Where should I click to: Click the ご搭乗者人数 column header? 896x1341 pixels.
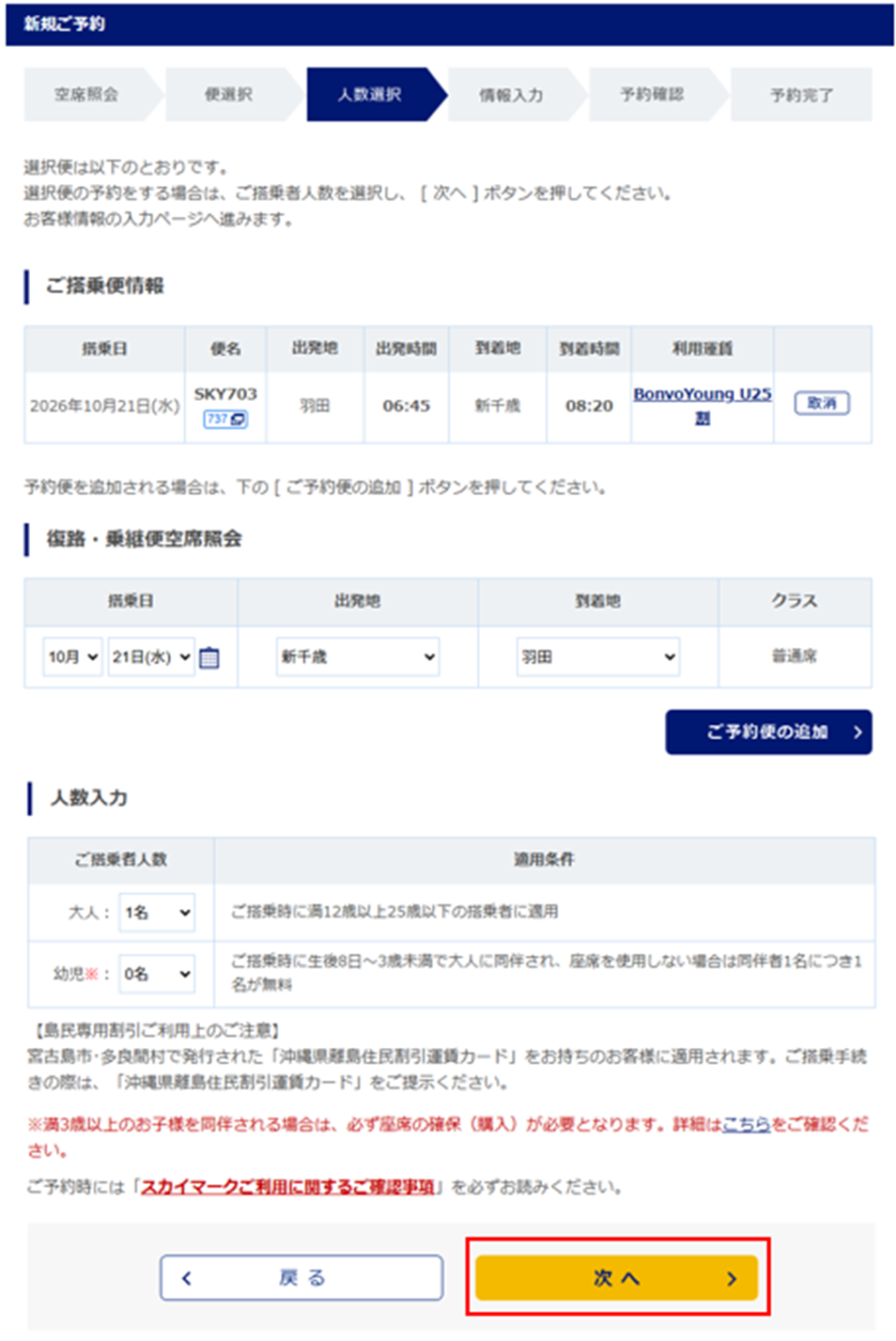tap(121, 859)
